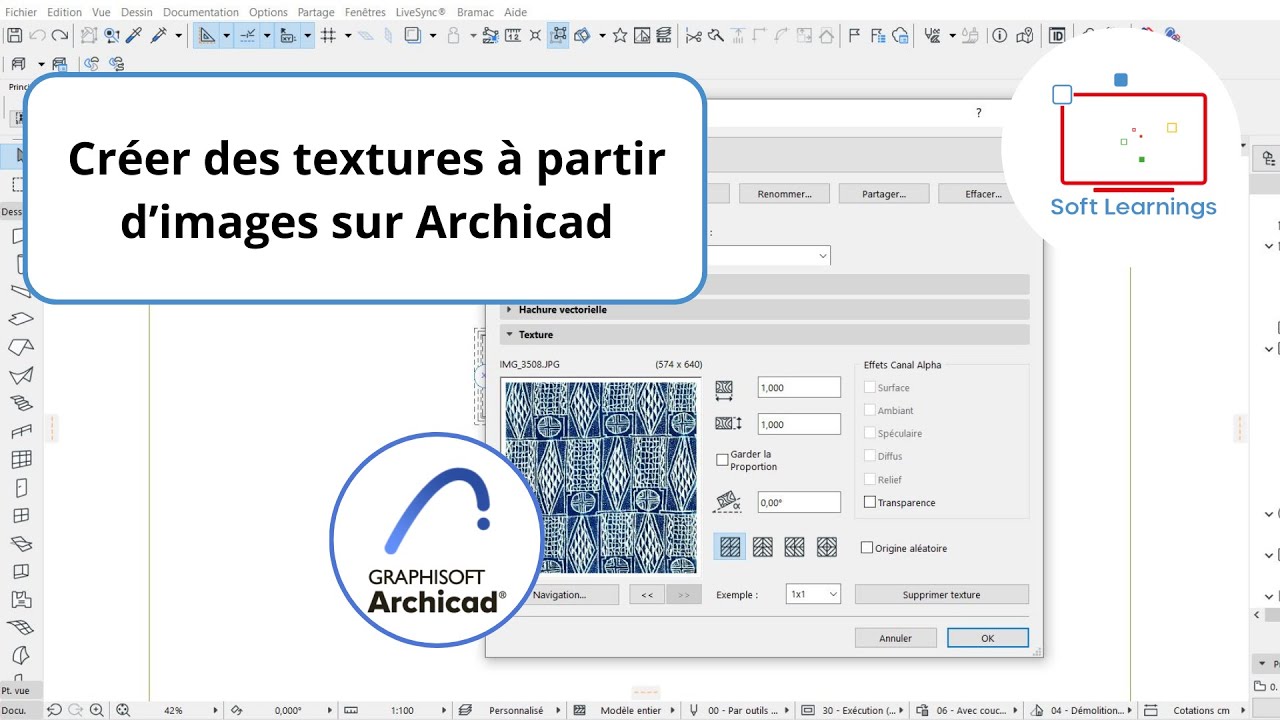Image resolution: width=1280 pixels, height=720 pixels.
Task: Select the third texture mirroring pattern icon
Action: point(794,547)
